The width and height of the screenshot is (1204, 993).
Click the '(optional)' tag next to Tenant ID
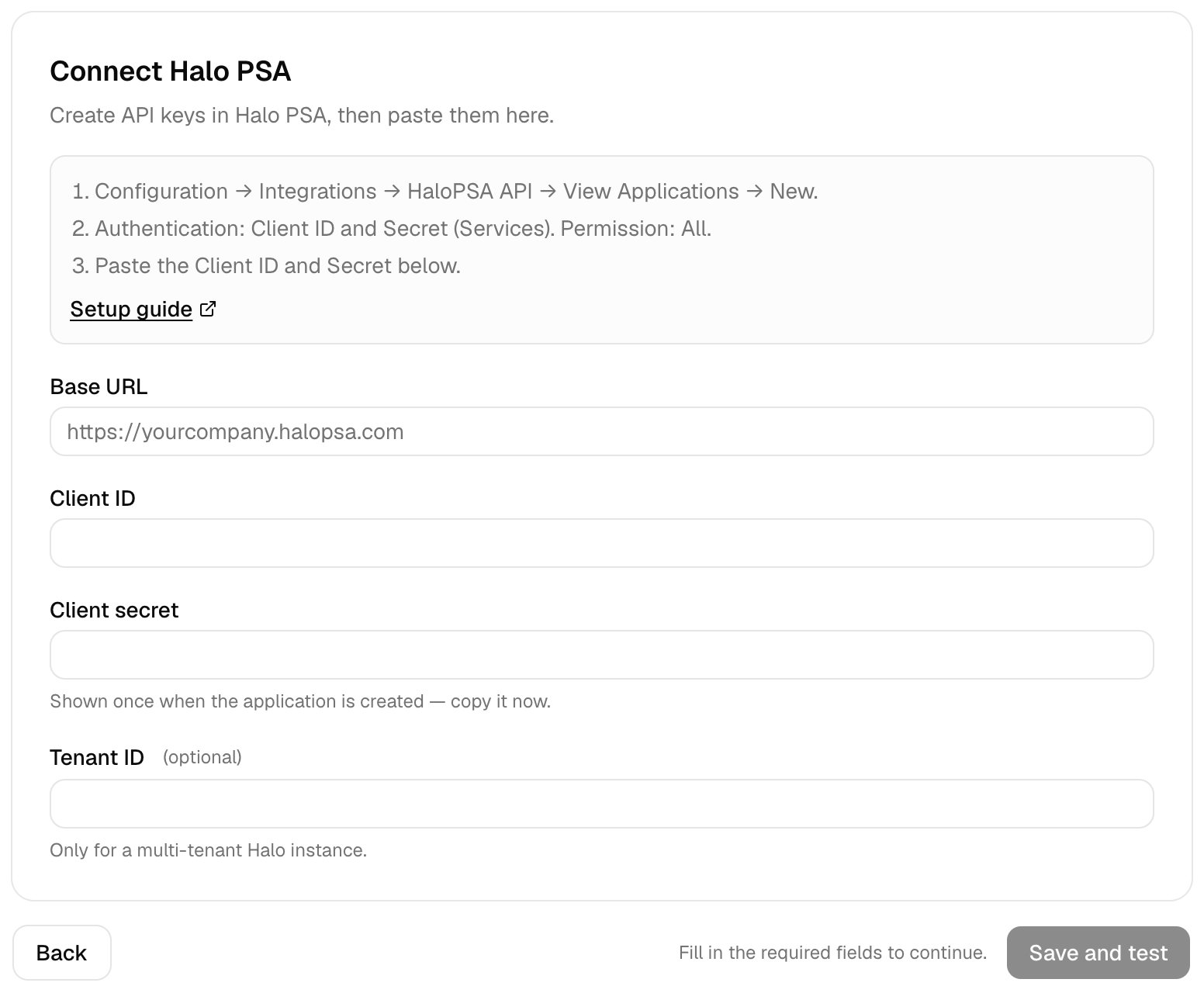pos(202,757)
